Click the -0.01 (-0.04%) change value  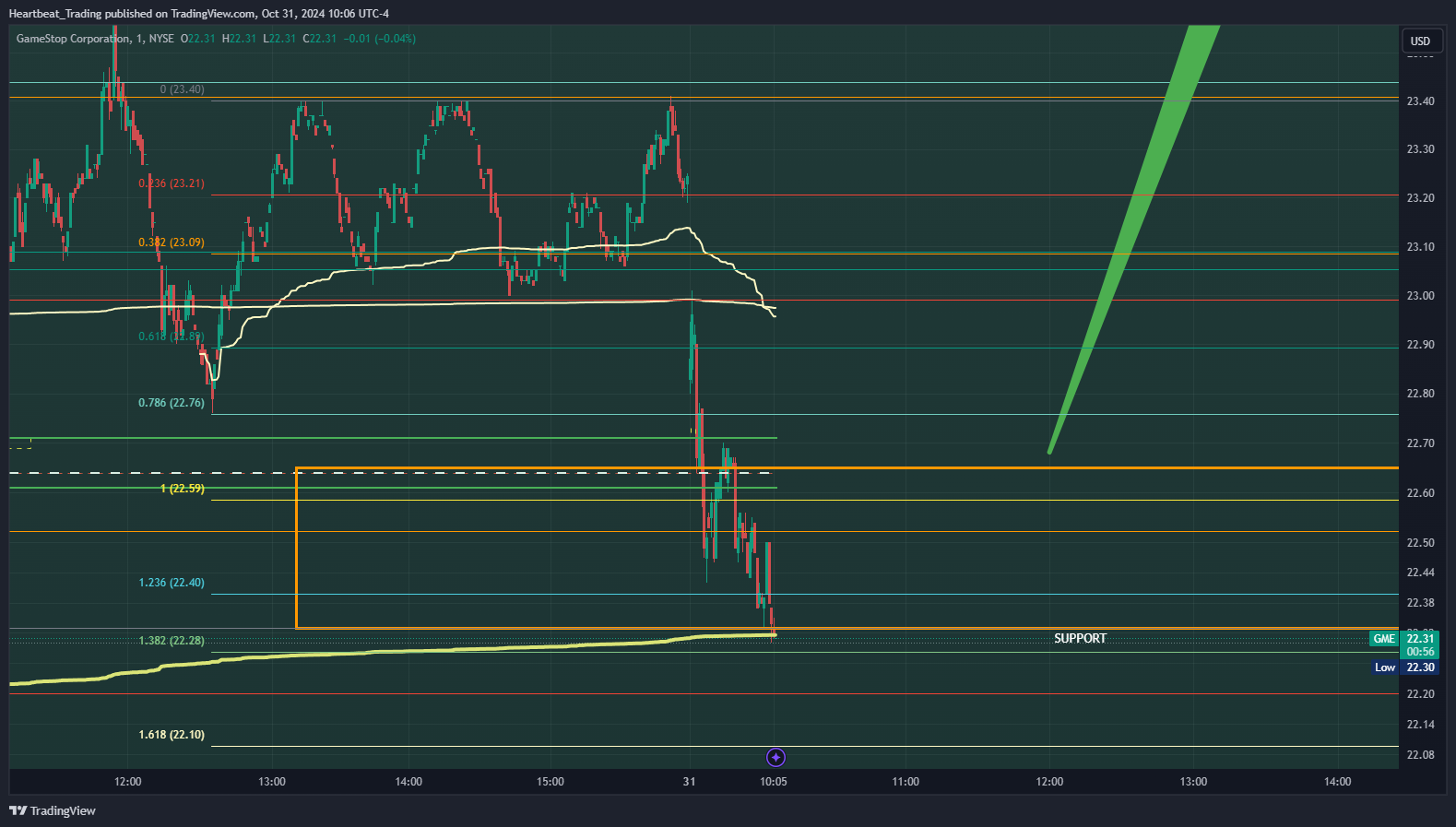380,39
